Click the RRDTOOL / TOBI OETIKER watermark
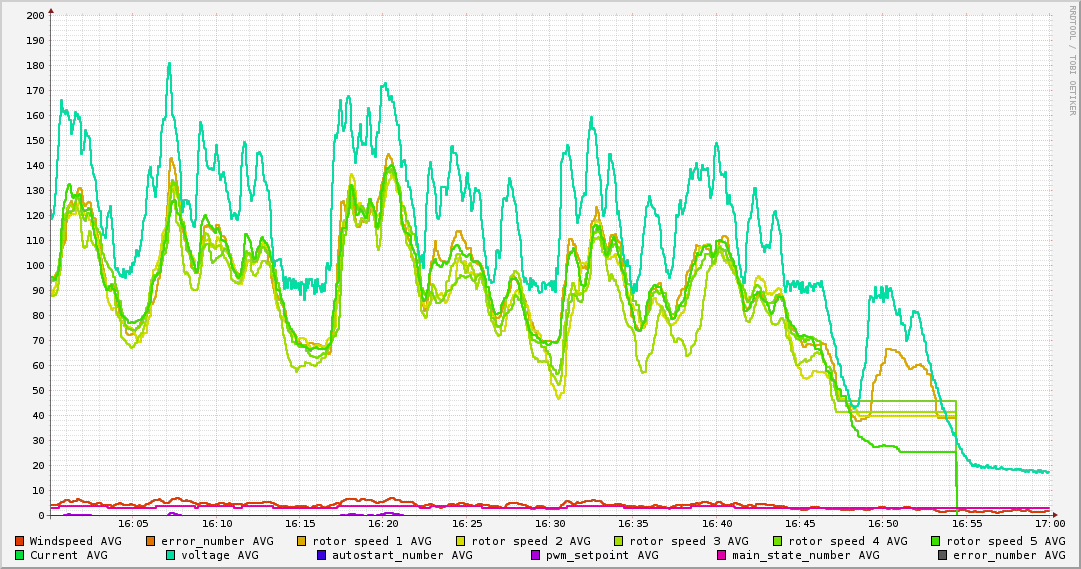The width and height of the screenshot is (1081, 569). coord(1072,60)
